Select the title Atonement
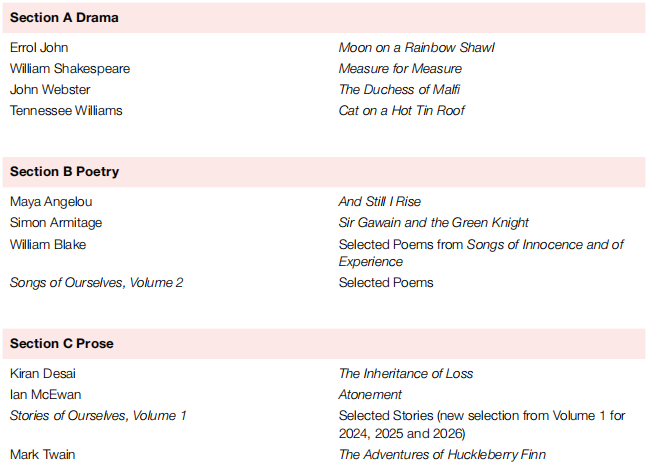648x472 pixels. point(370,395)
